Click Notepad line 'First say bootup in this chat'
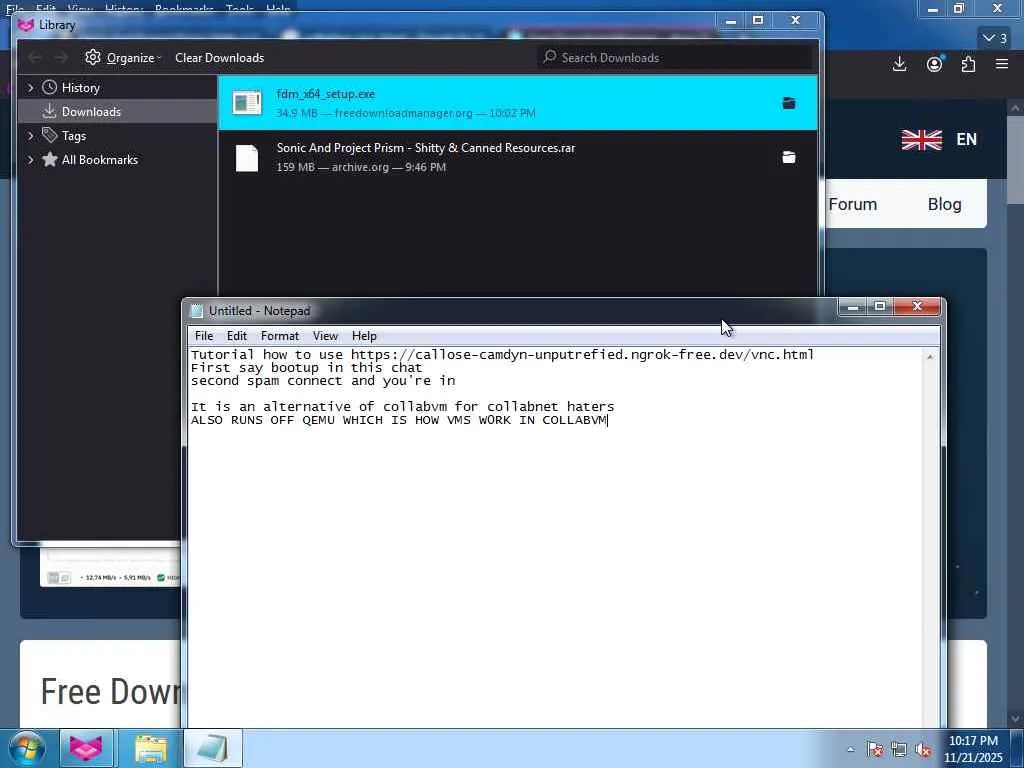 tap(306, 368)
